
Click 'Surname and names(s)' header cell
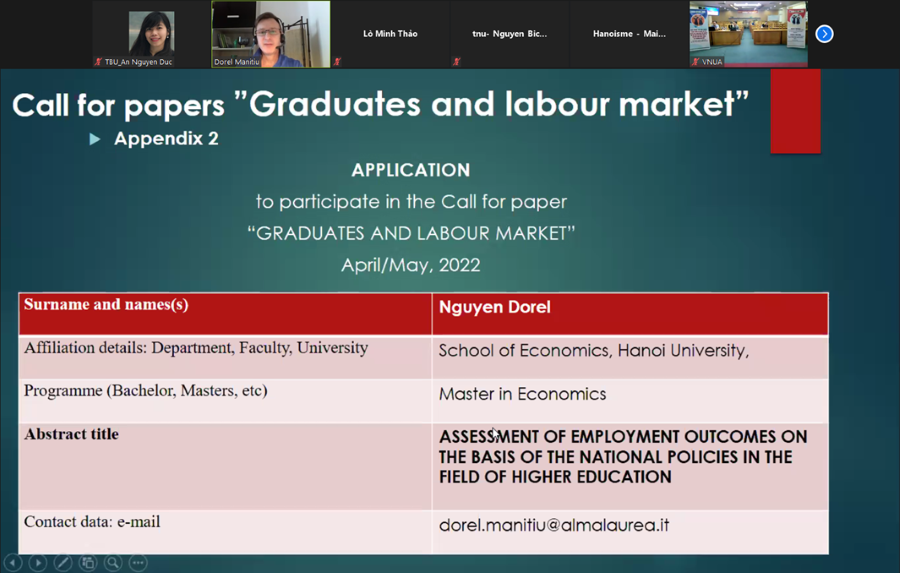(x=225, y=314)
